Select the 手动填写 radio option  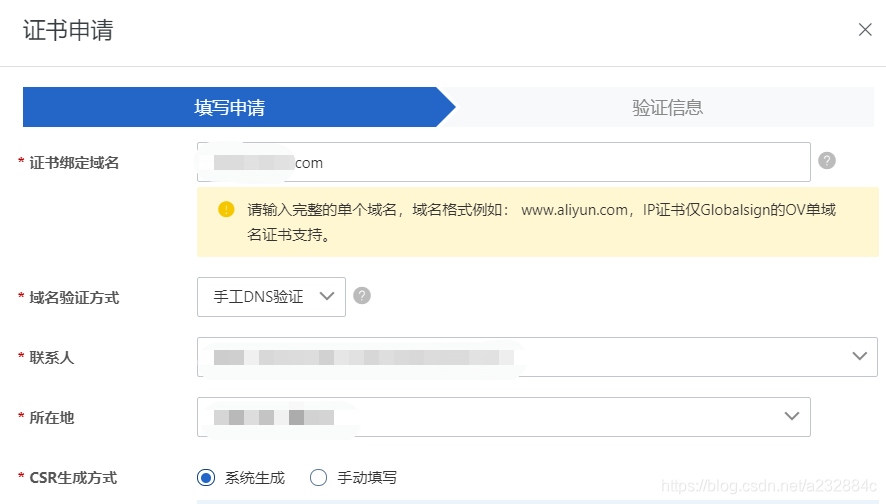tap(318, 477)
